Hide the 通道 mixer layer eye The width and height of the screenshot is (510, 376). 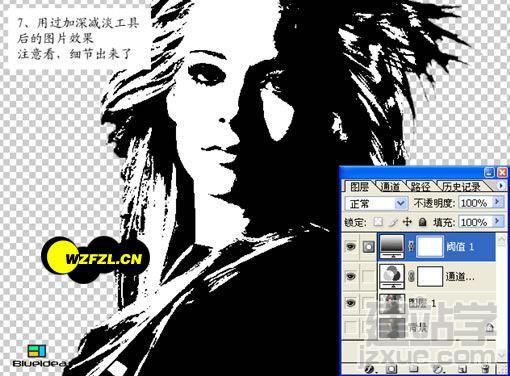tap(351, 276)
